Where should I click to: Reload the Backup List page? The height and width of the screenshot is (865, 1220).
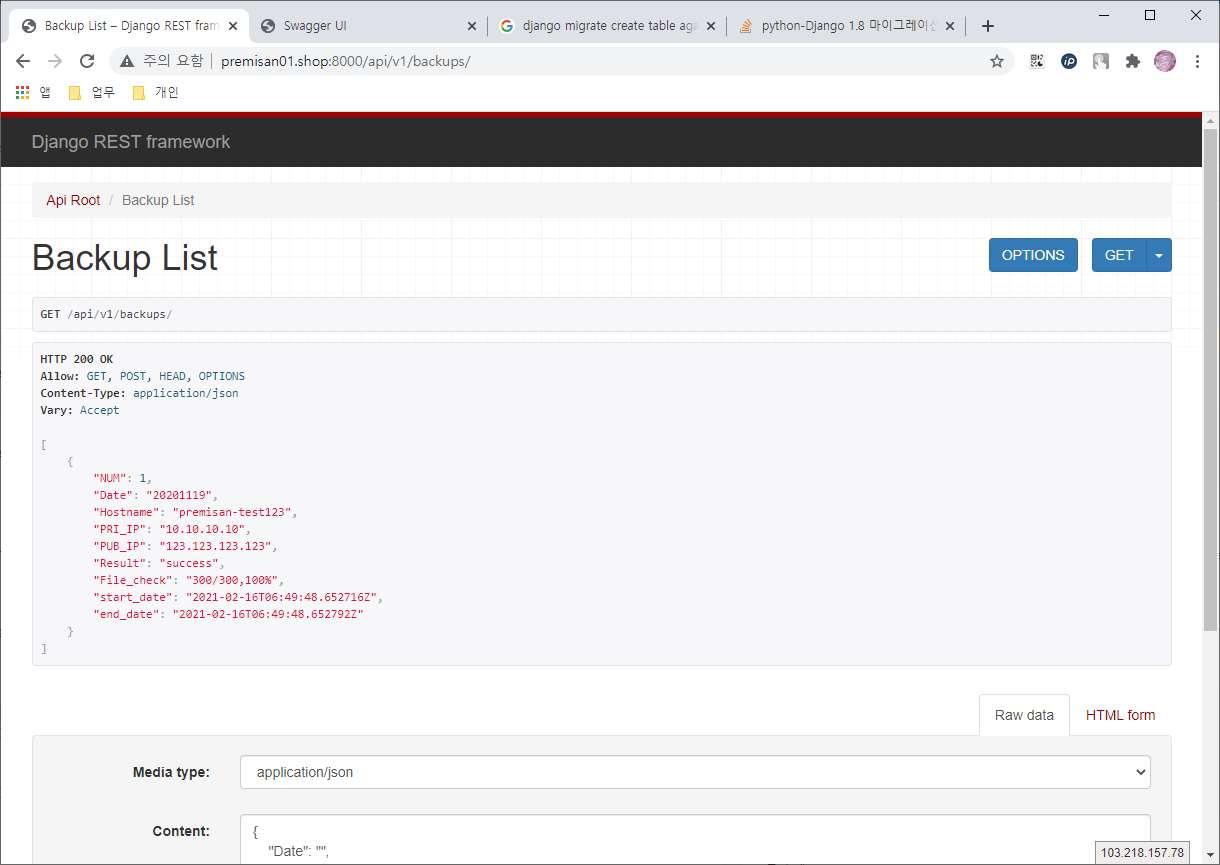pos(87,61)
